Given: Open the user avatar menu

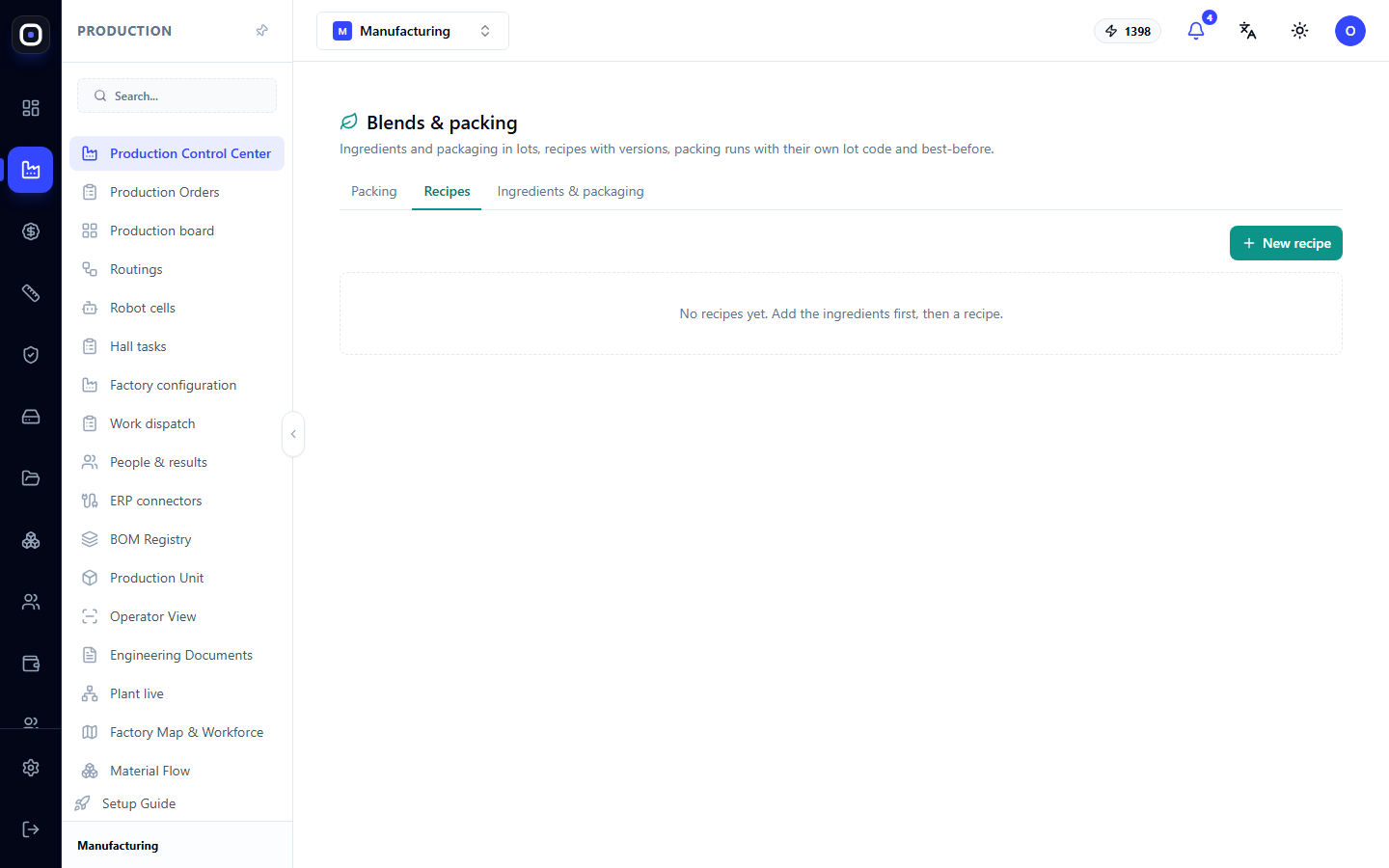Looking at the screenshot, I should 1350,31.
